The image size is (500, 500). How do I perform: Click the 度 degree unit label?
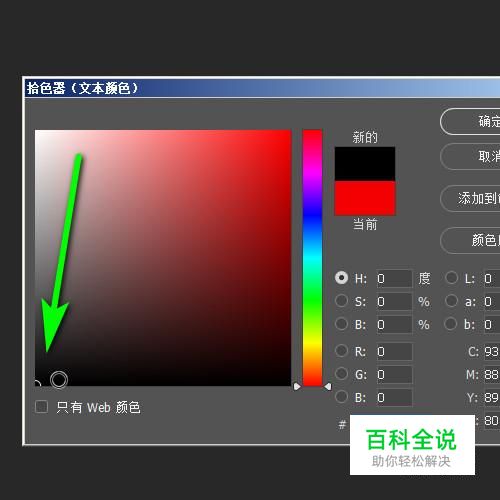pyautogui.click(x=424, y=278)
